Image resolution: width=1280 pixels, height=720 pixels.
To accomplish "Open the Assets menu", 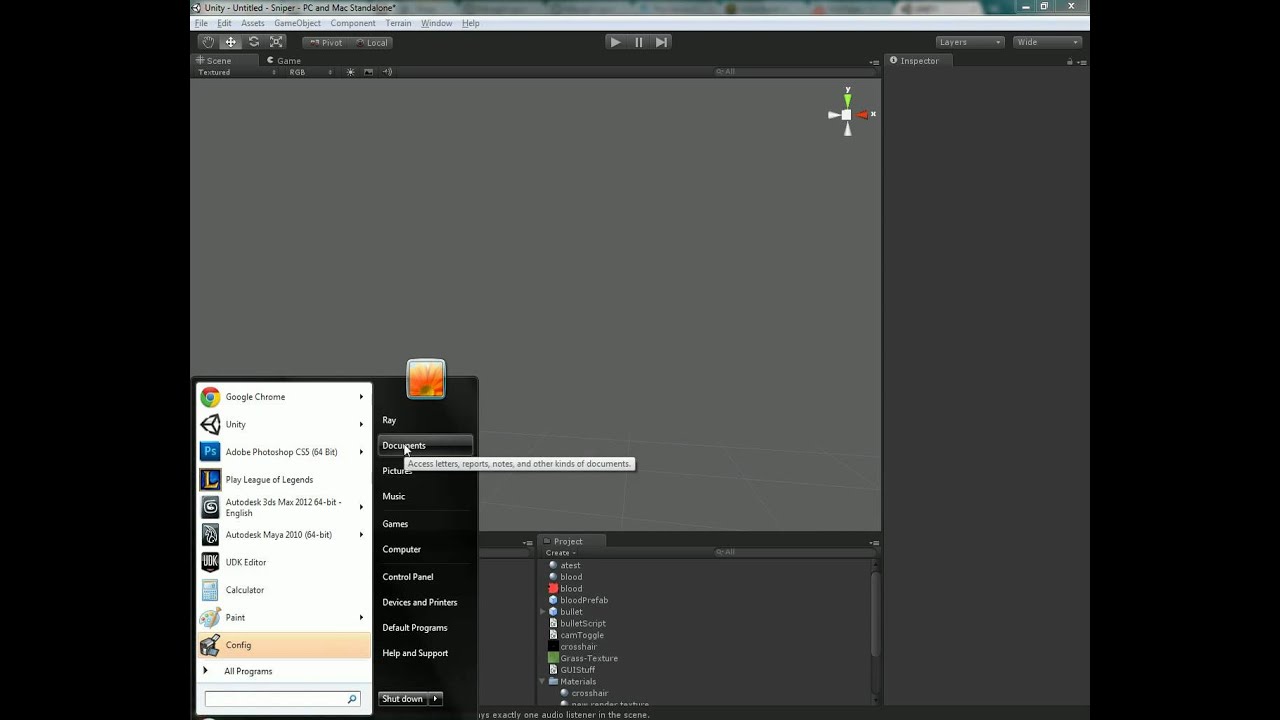I will click(x=253, y=23).
